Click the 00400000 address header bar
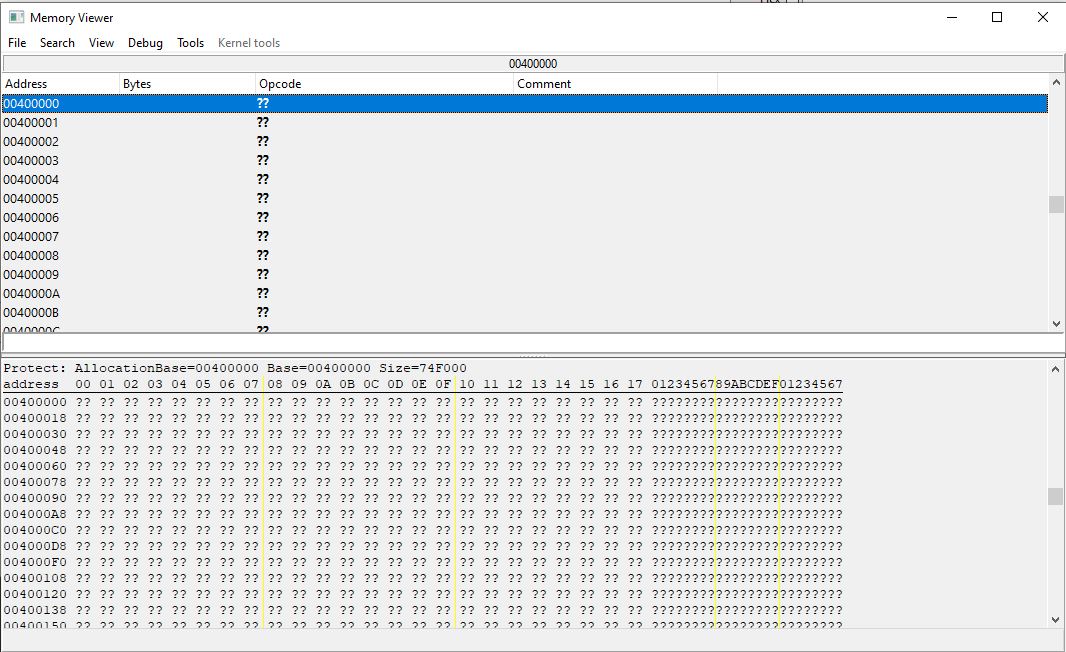 click(x=532, y=64)
